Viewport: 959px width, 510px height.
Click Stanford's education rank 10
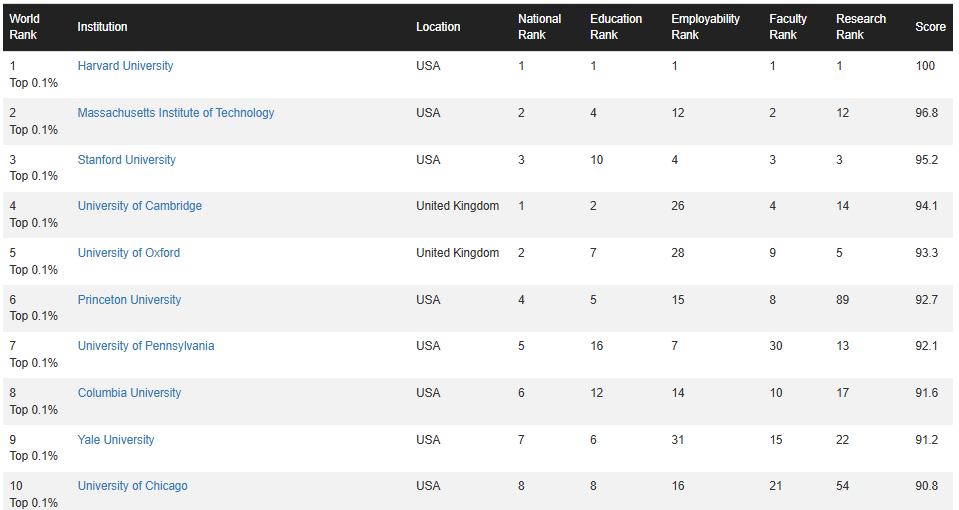[x=596, y=160]
